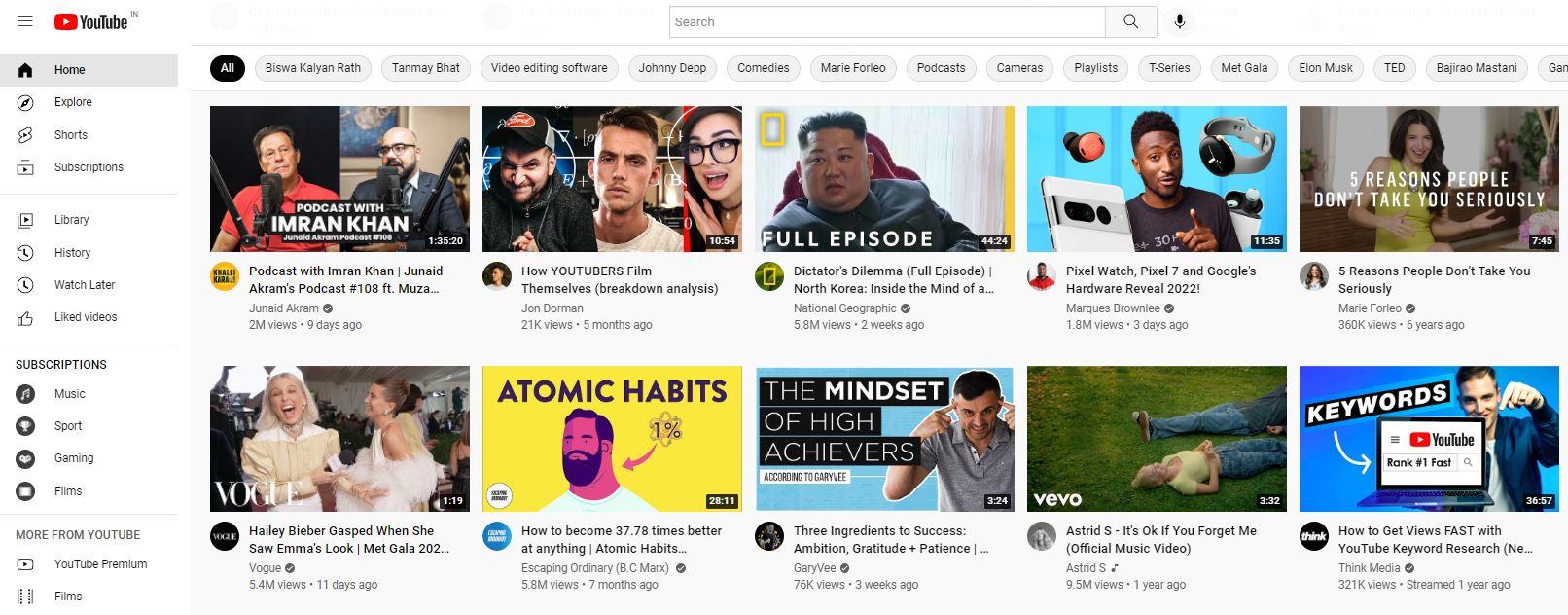Select Video editing software chip
The height and width of the screenshot is (615, 1568).
tap(549, 68)
